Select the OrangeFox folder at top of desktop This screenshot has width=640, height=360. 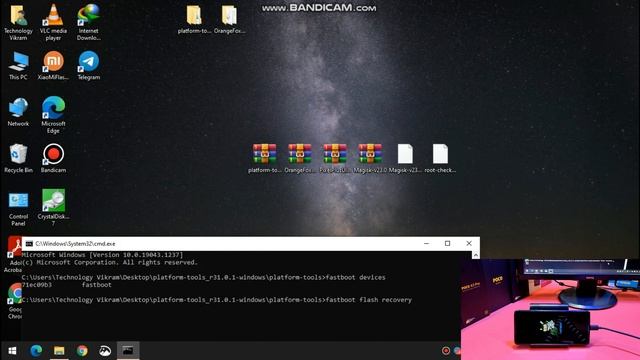(x=229, y=20)
